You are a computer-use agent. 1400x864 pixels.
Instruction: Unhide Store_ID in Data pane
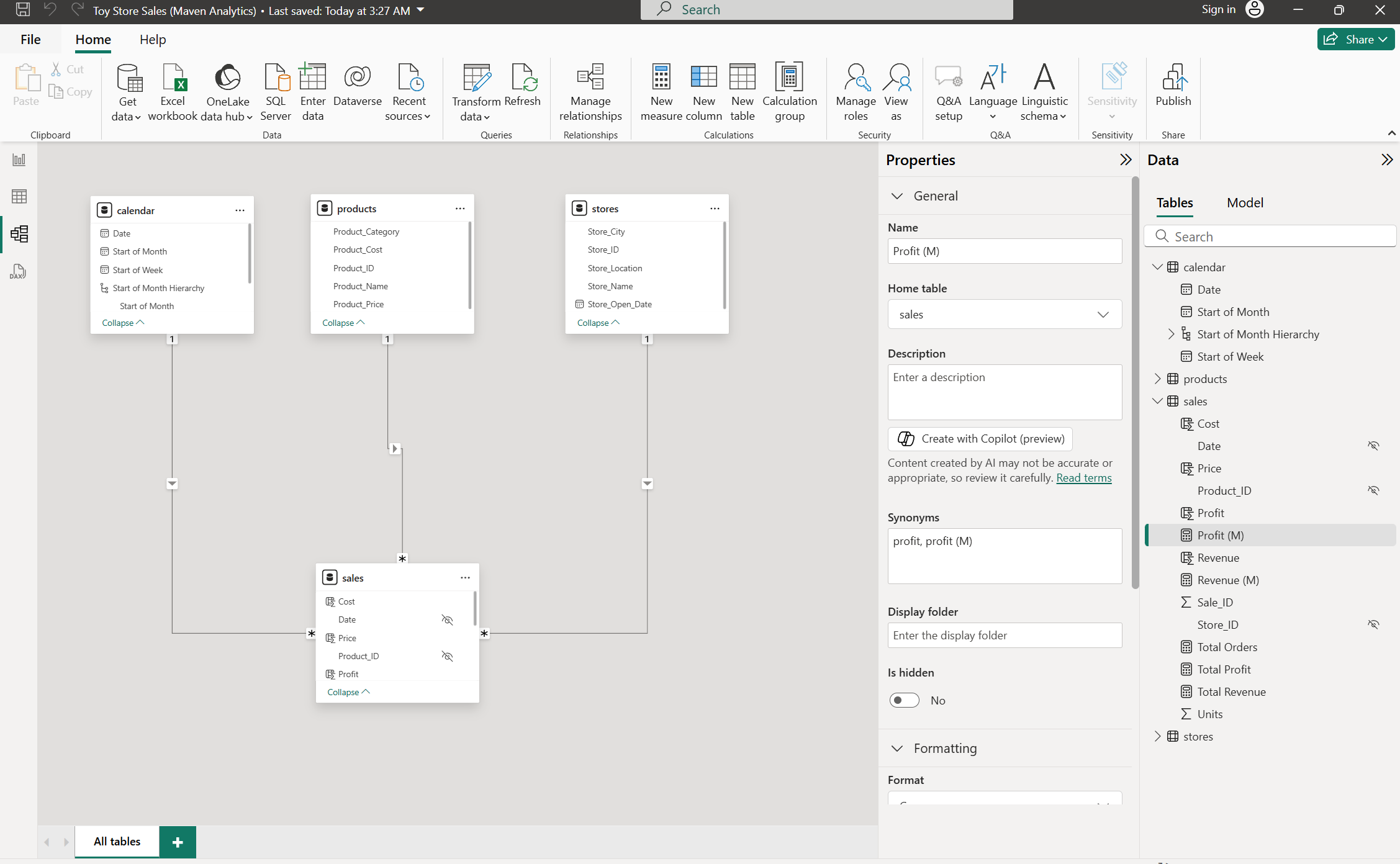(x=1373, y=624)
